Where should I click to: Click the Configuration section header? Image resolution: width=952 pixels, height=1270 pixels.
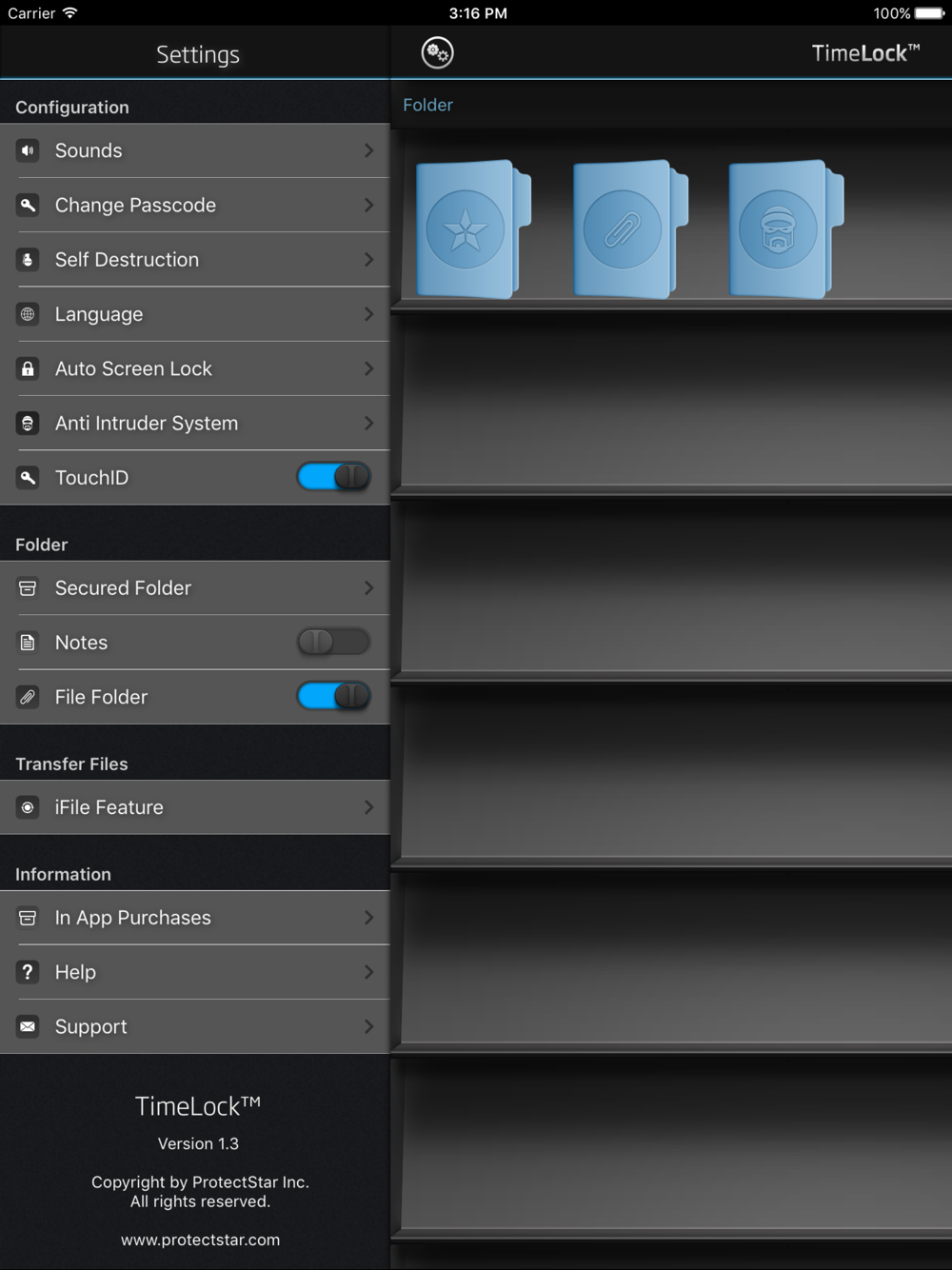pos(72,108)
